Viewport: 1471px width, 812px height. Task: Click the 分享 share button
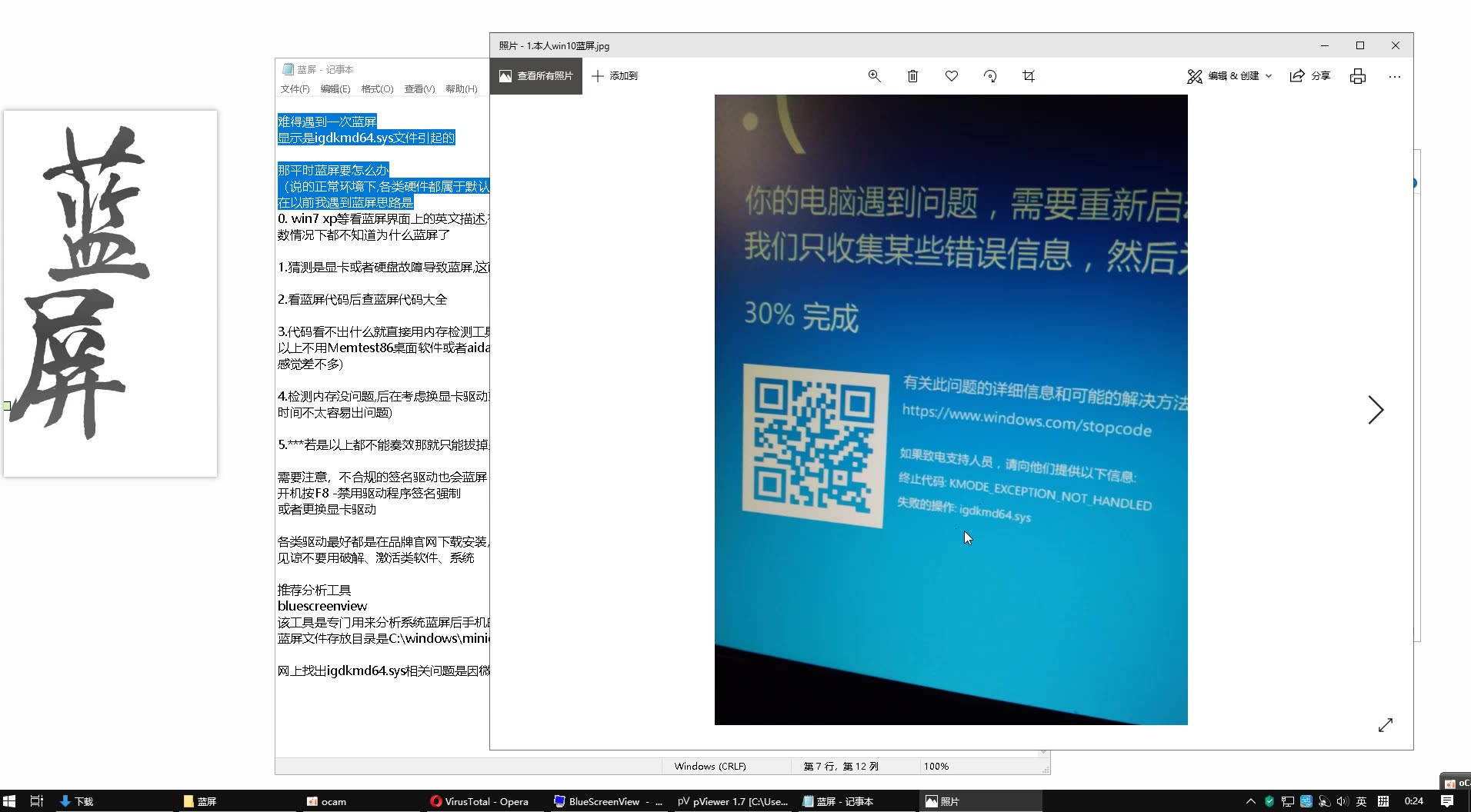(x=1310, y=76)
